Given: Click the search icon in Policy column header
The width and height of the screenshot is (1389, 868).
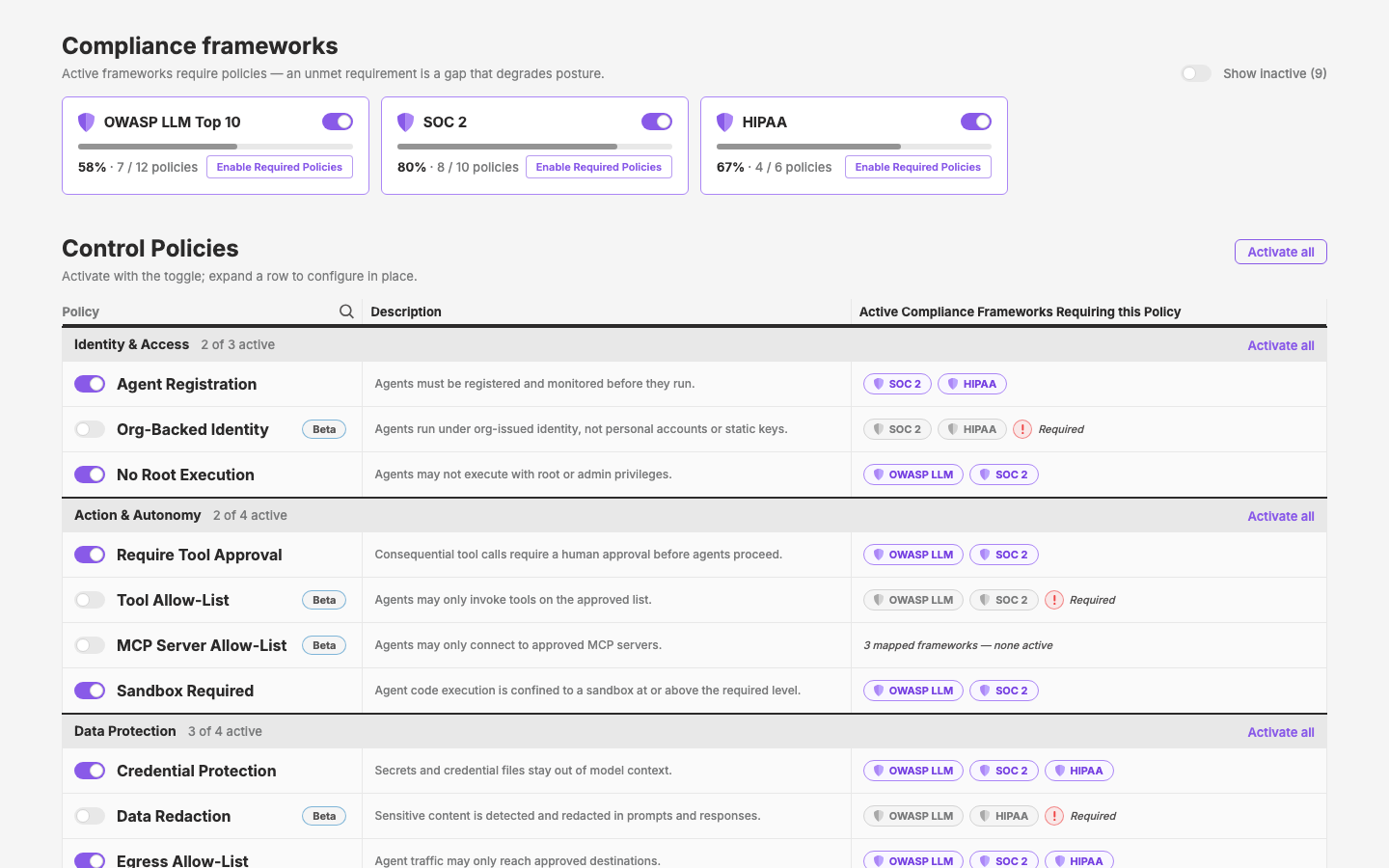Looking at the screenshot, I should click(x=346, y=312).
